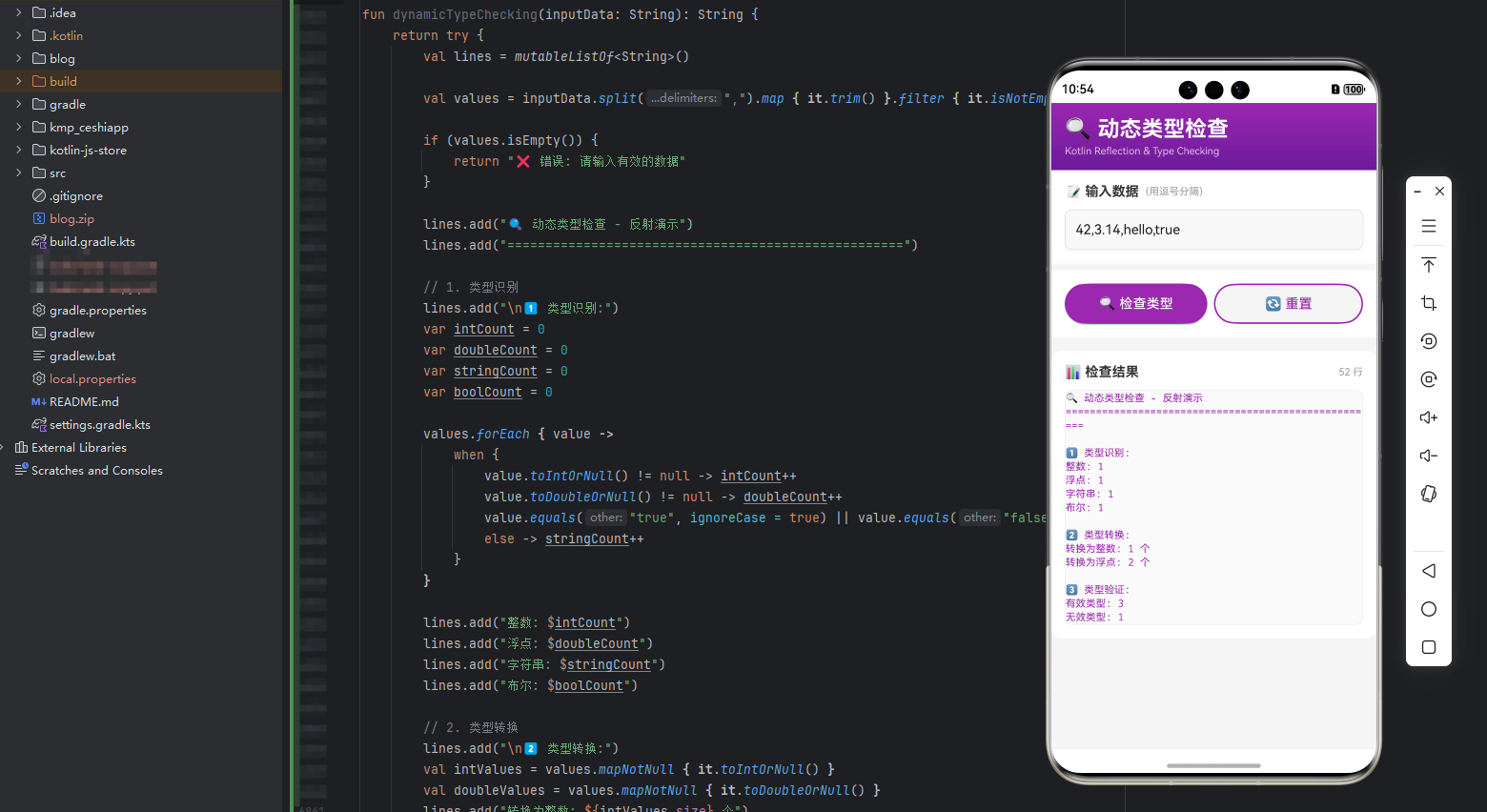The width and height of the screenshot is (1487, 812).
Task: Click the settings.gradle.kts file icon
Action: [x=39, y=424]
